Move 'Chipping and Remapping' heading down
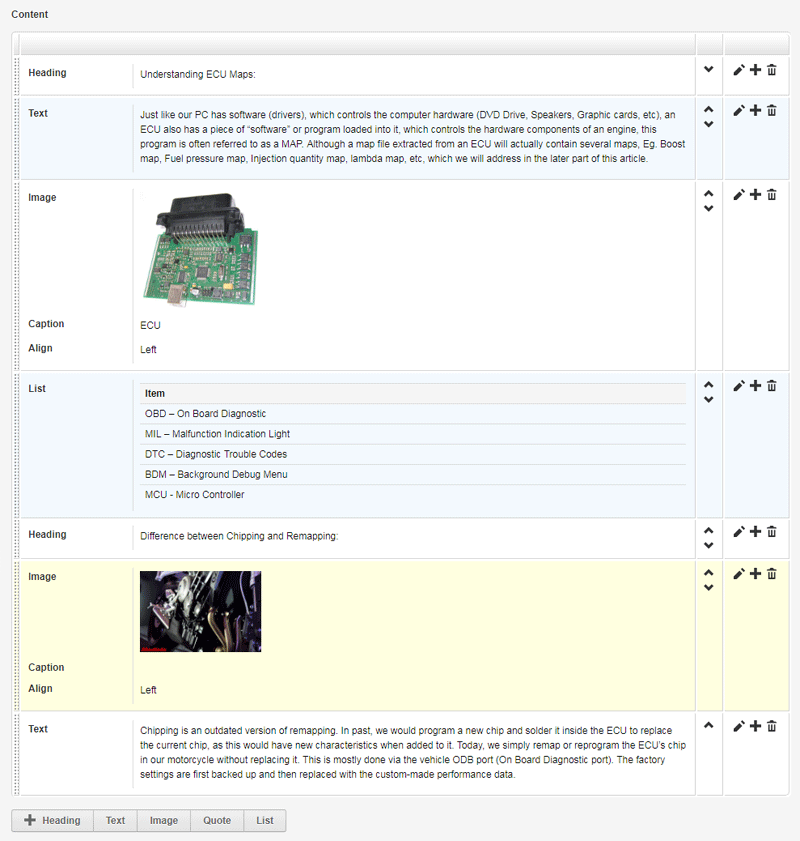This screenshot has height=841, width=800. pyautogui.click(x=709, y=545)
